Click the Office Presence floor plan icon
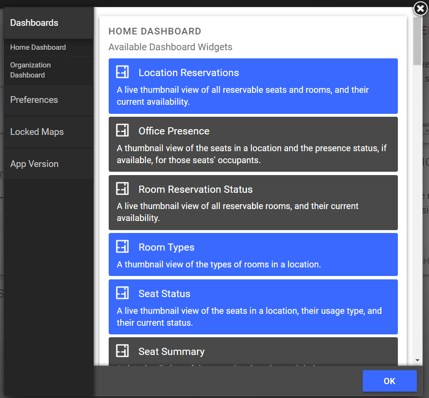The width and height of the screenshot is (429, 398). pos(122,130)
